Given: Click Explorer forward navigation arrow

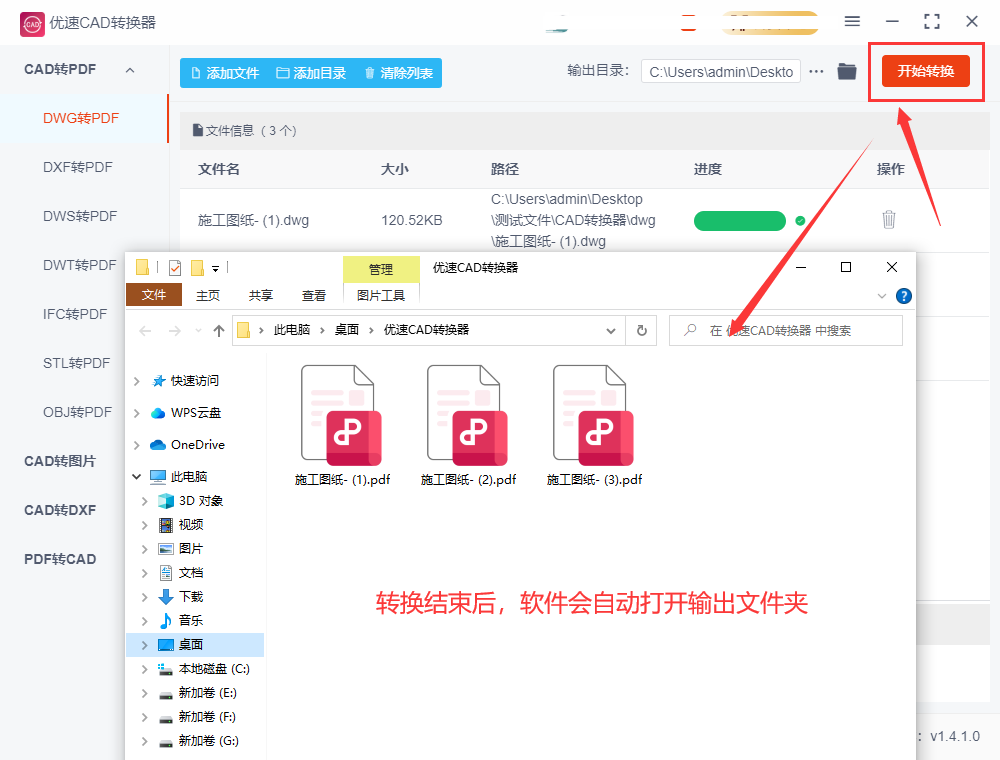Looking at the screenshot, I should click(175, 330).
